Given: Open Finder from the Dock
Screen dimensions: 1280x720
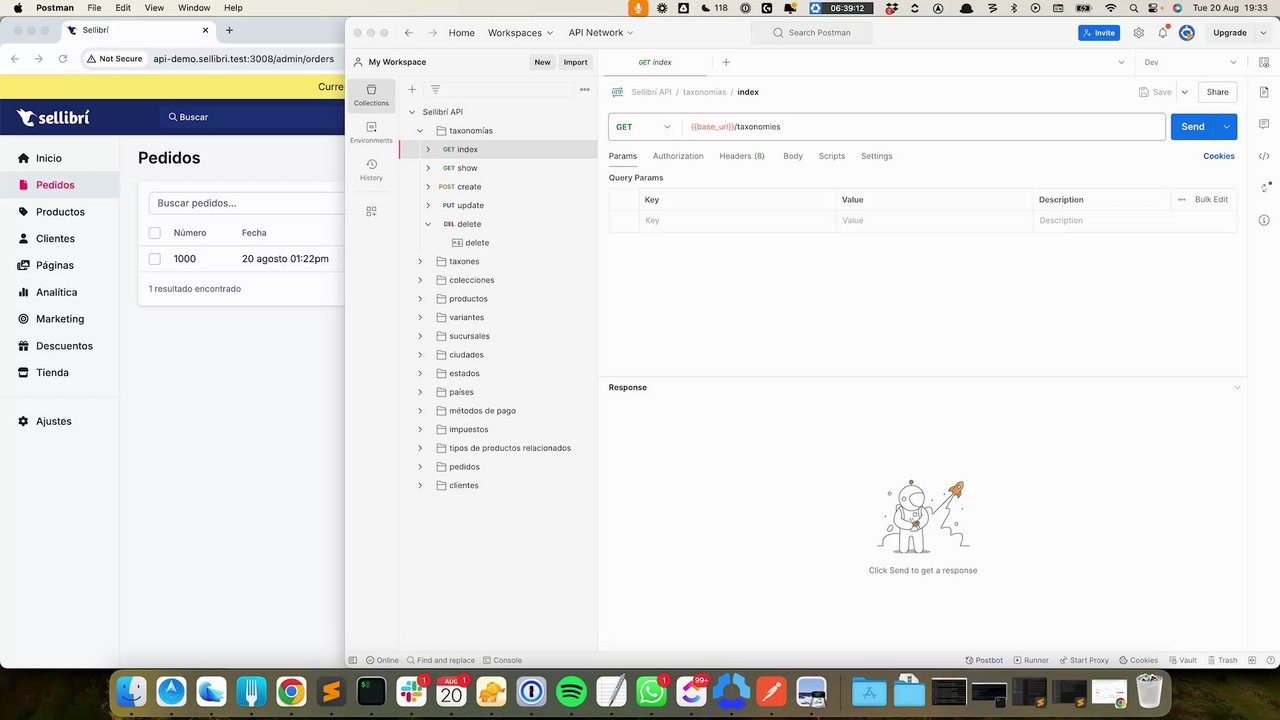Looking at the screenshot, I should point(131,691).
